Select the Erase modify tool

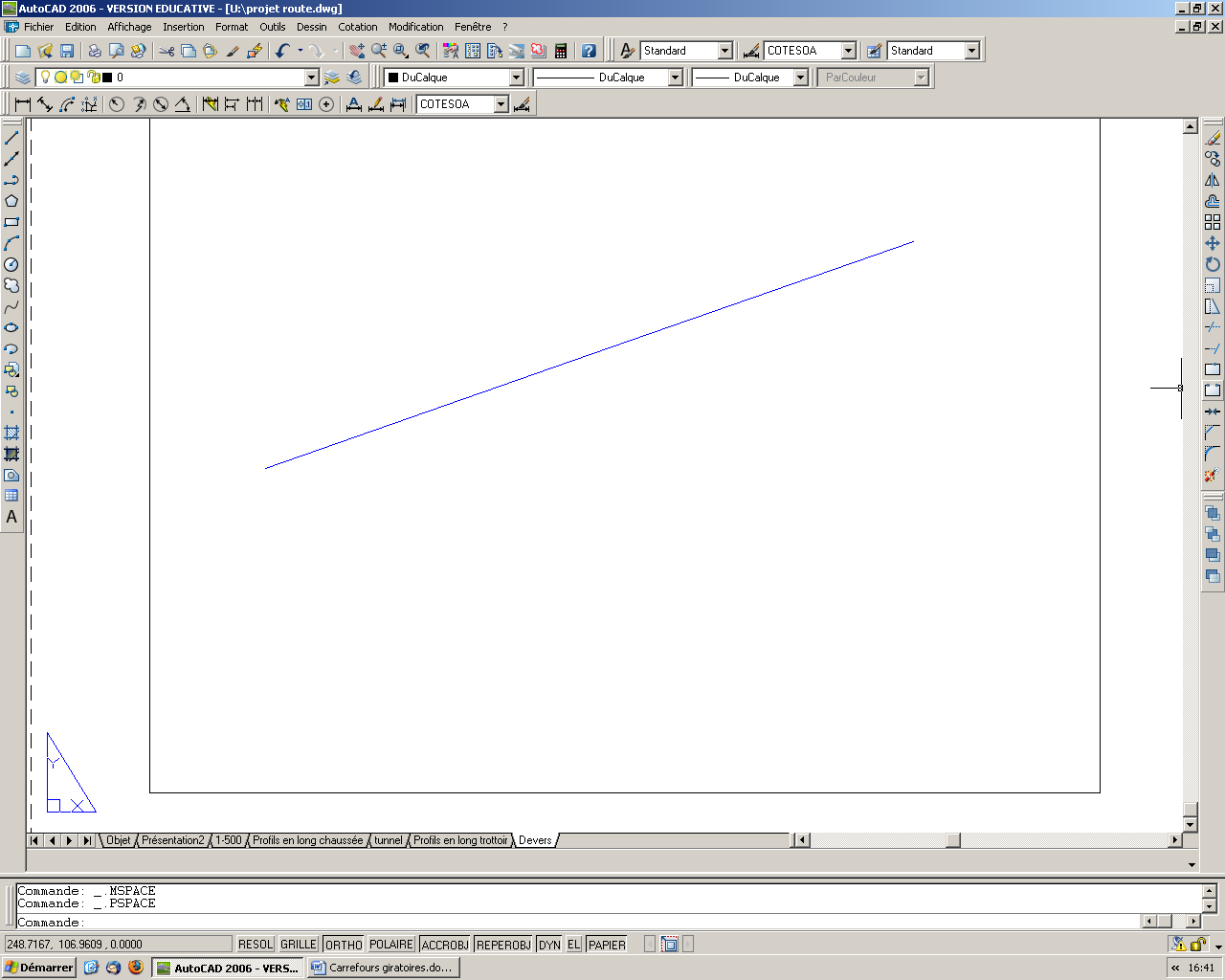point(1213,138)
